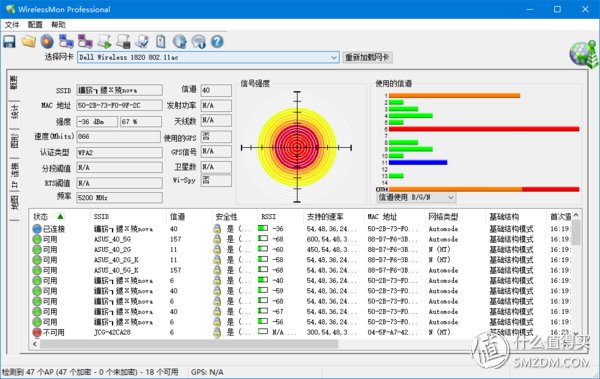Viewport: 600px width, 379px height.
Task: Click the blue channel 11 usage bar
Action: (418, 162)
